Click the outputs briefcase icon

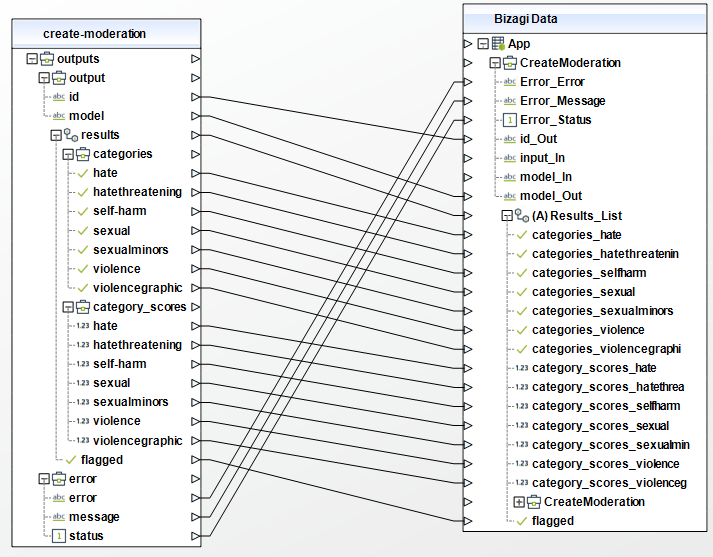47,59
